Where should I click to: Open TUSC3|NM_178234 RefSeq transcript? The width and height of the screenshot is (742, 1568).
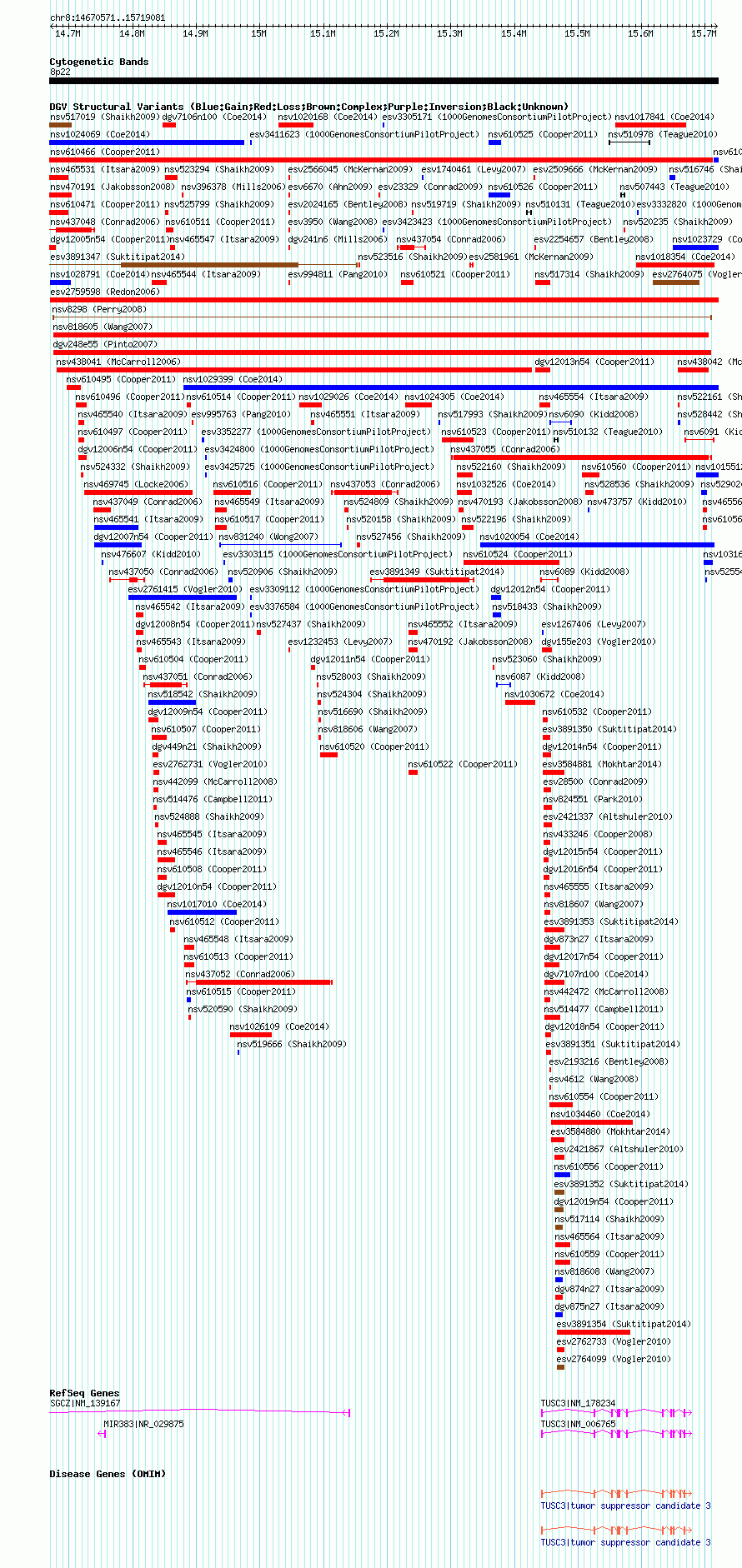point(579,1403)
